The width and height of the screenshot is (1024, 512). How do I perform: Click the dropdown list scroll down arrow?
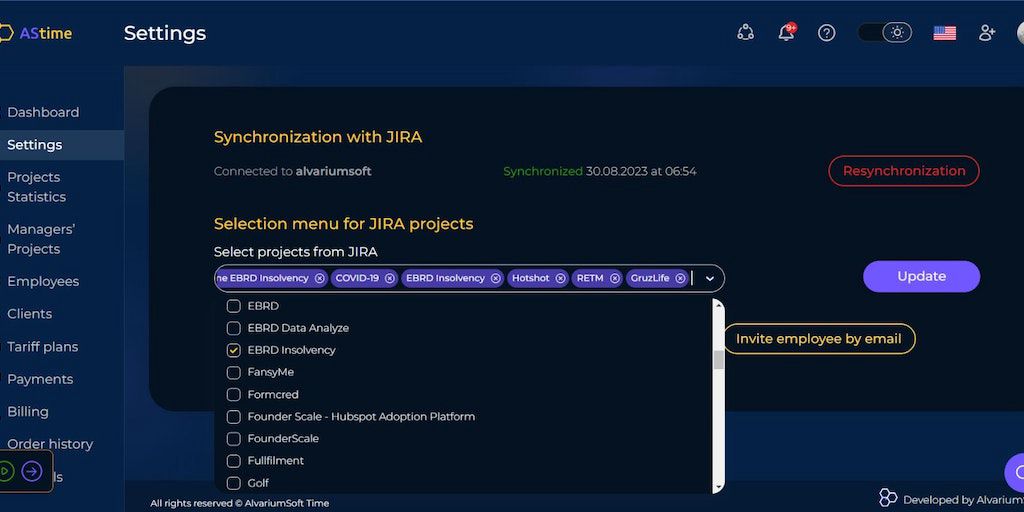718,487
